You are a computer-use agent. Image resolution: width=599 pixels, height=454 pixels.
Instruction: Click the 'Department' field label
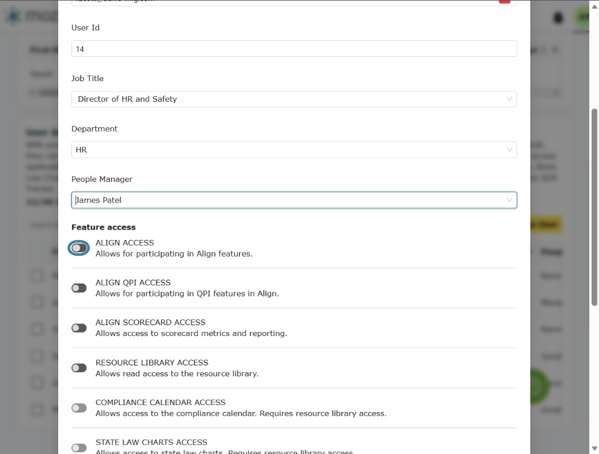(x=94, y=128)
